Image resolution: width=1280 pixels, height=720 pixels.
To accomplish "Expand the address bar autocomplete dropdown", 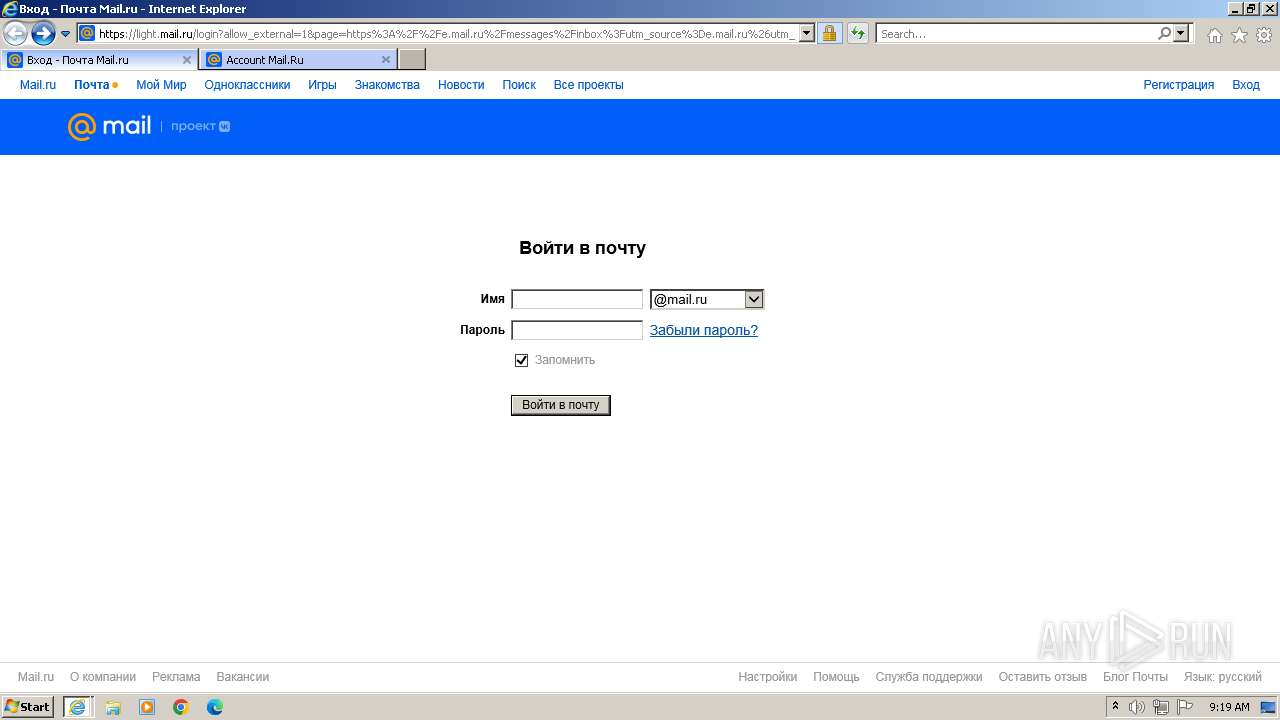I will [x=807, y=33].
